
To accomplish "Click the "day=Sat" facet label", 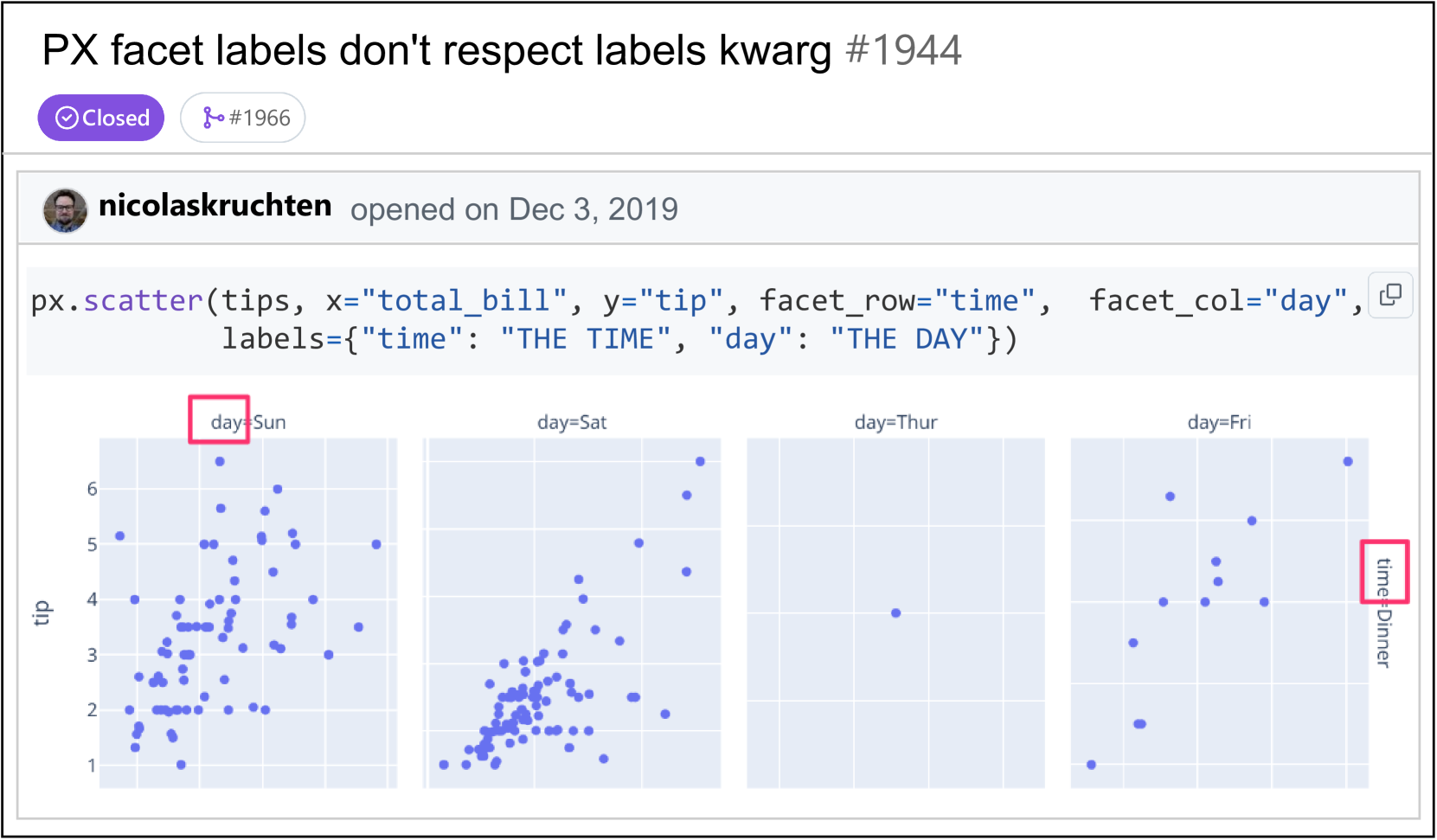I will 572,422.
